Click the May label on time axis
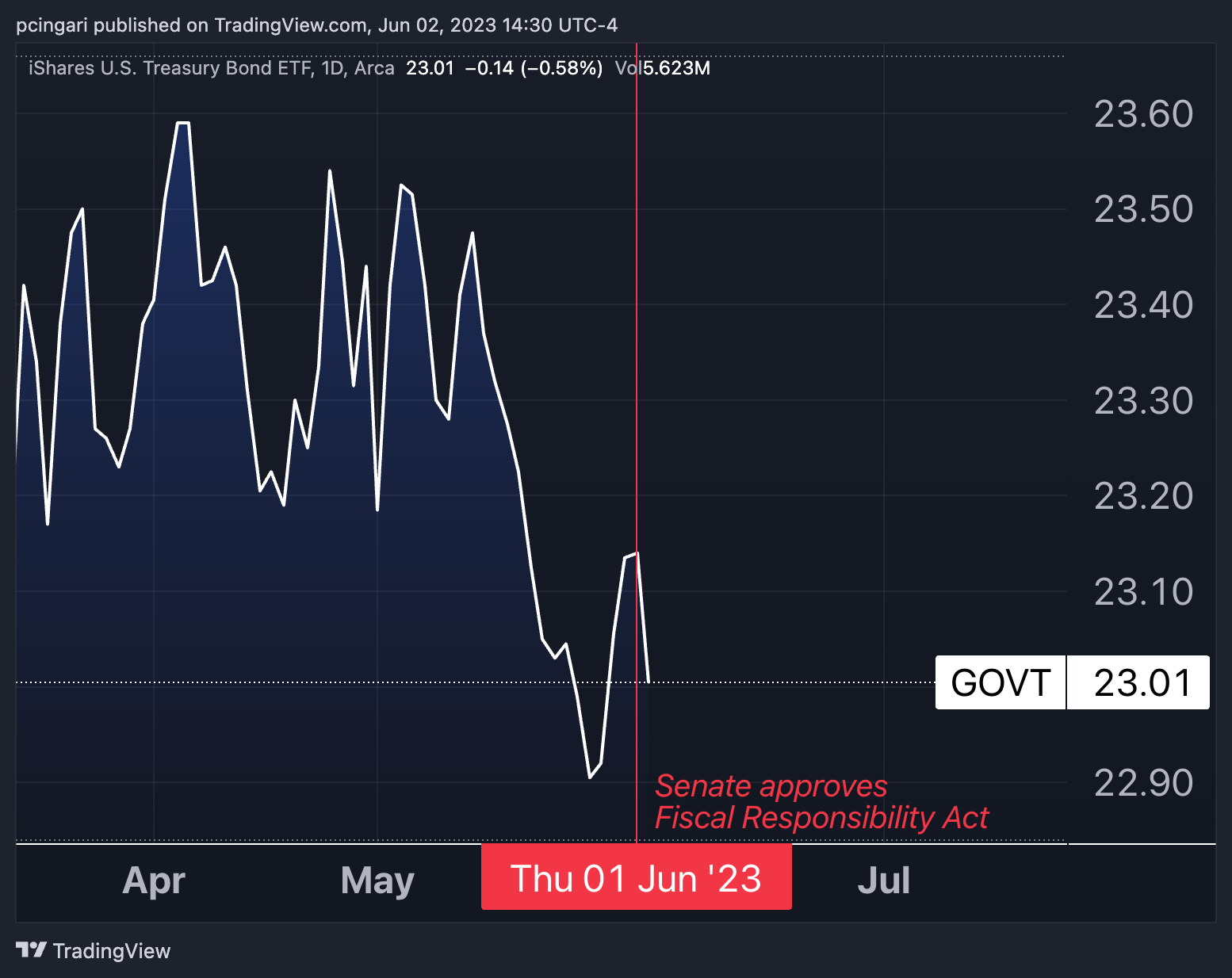The image size is (1232, 978). 377,881
